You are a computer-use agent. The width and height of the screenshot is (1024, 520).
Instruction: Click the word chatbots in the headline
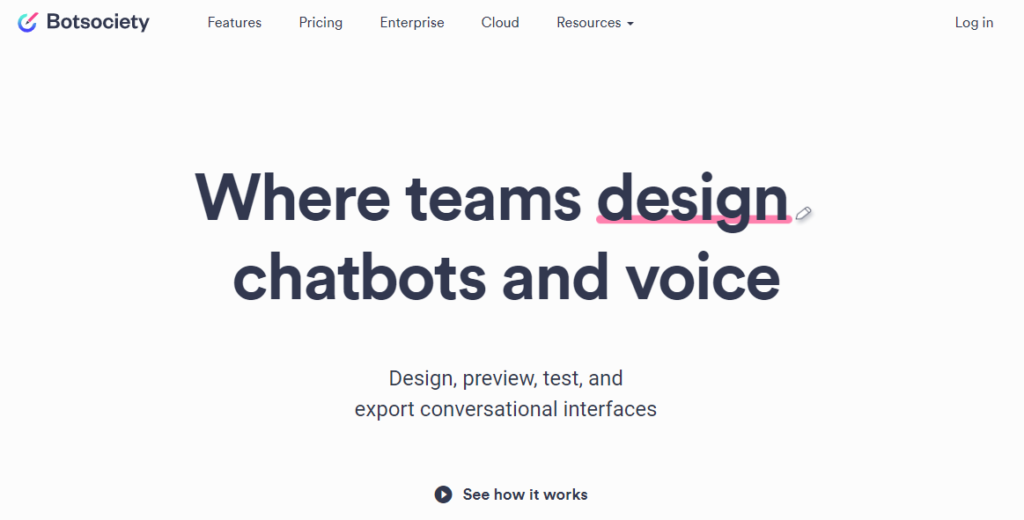pos(359,276)
